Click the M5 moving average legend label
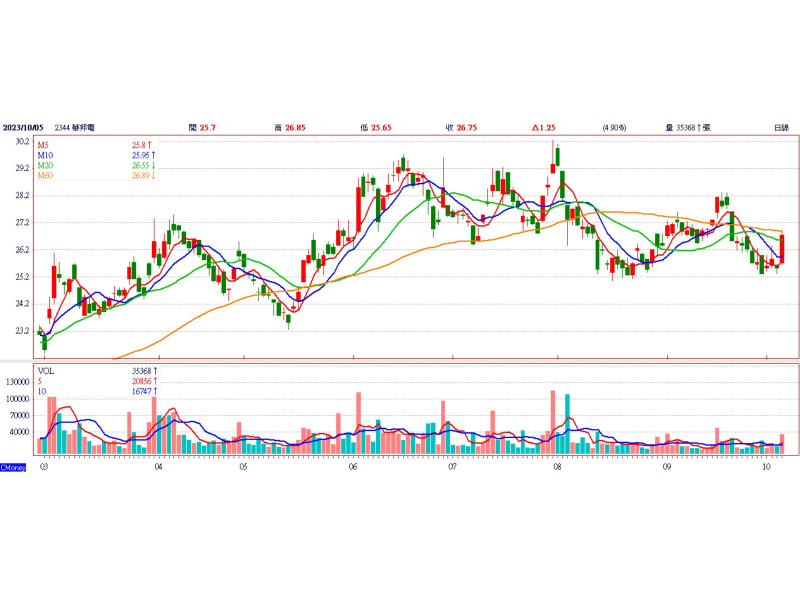This screenshot has width=800, height=600. coord(44,146)
